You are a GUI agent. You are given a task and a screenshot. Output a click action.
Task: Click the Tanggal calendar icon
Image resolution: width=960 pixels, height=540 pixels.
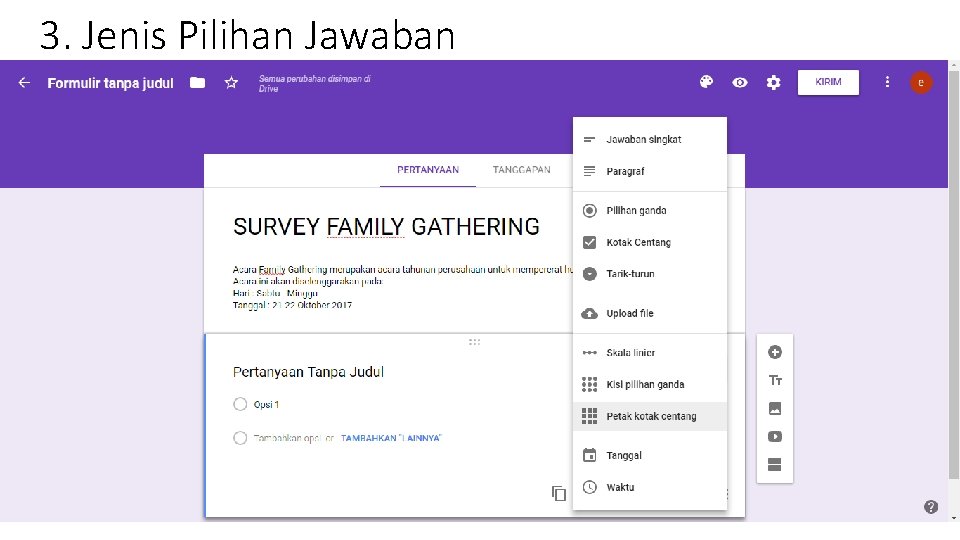[589, 455]
